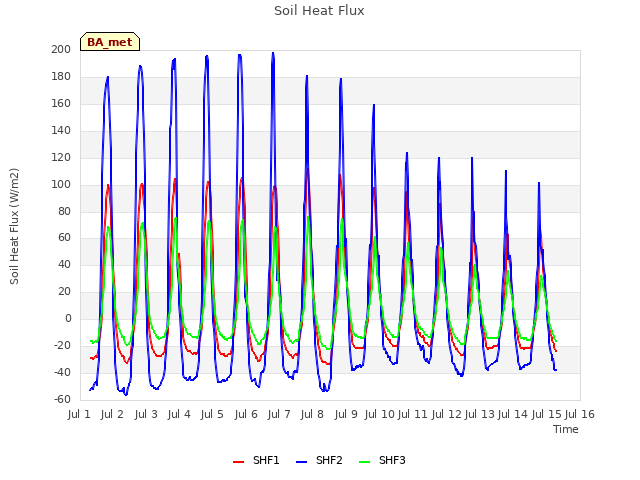Click the Jul 10 x-axis tick label
This screenshot has width=640, height=480.
380,414
